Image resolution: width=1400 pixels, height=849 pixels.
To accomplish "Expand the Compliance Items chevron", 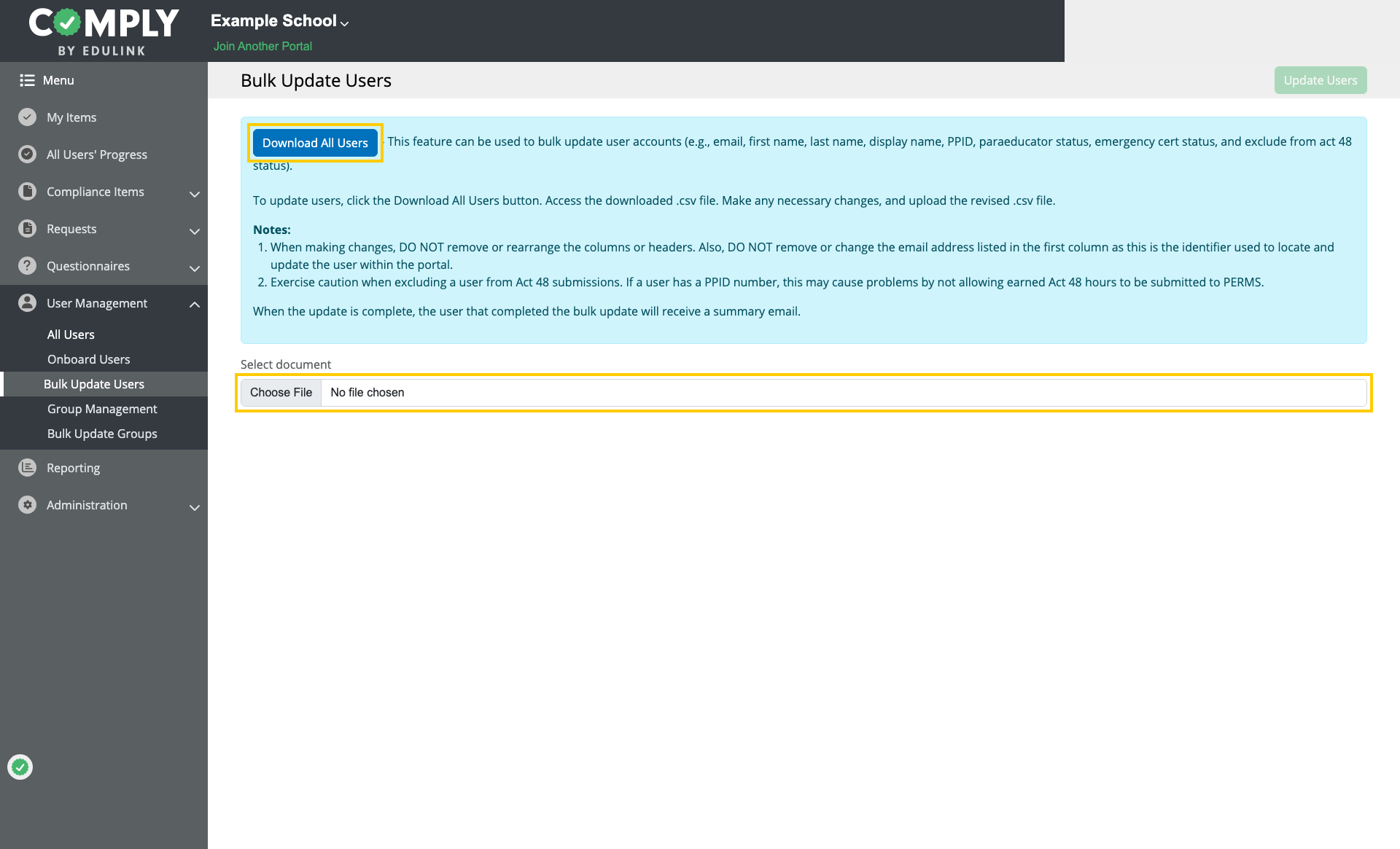I will tap(195, 194).
